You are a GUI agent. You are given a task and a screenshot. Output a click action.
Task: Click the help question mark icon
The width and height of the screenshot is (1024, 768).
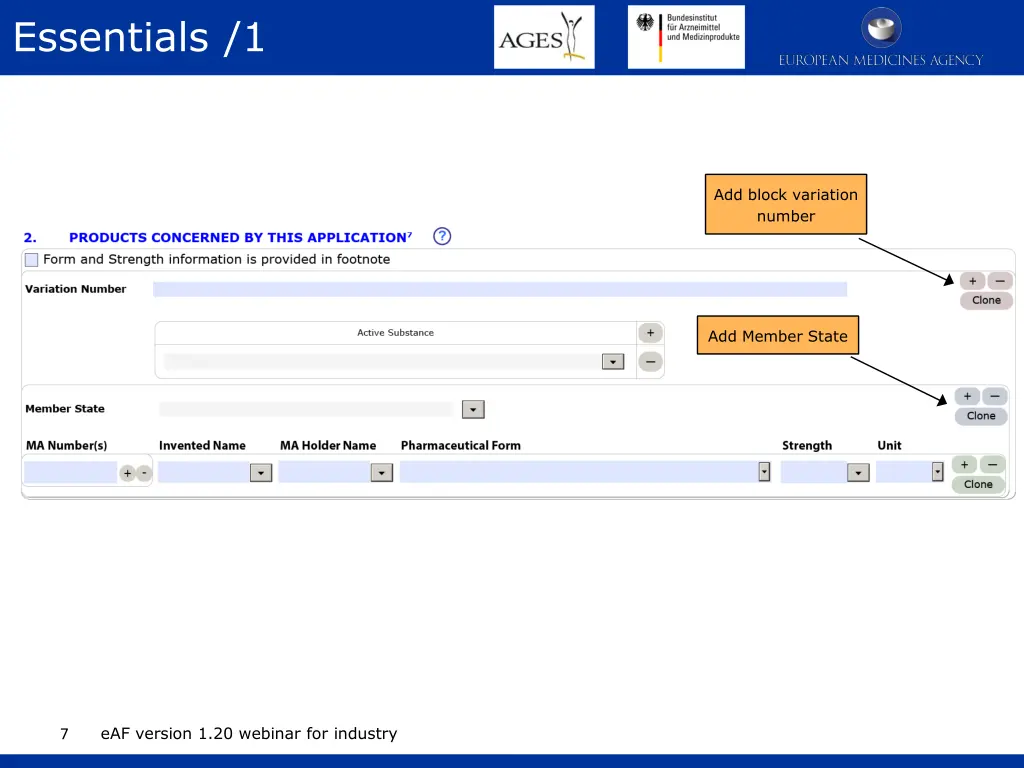[x=442, y=236]
